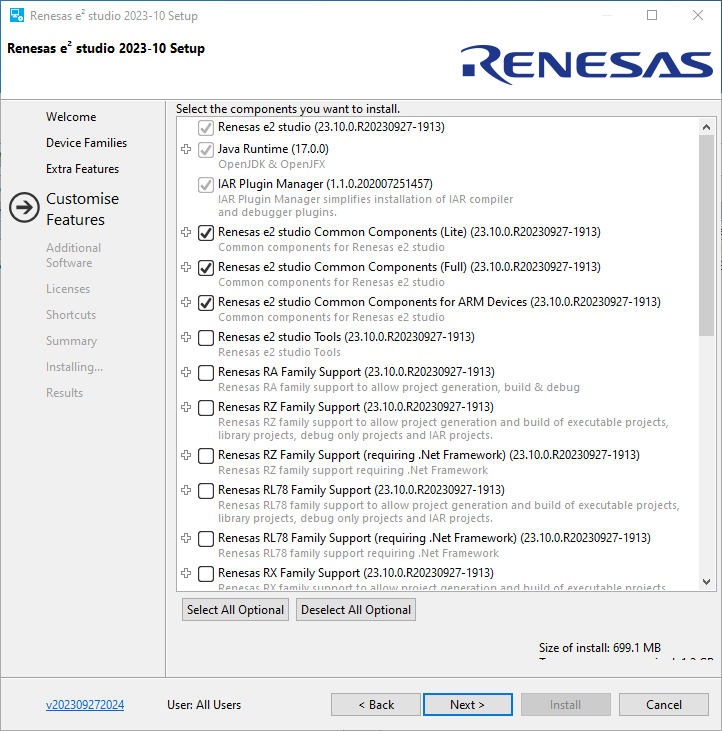Click the Next button

[467, 705]
